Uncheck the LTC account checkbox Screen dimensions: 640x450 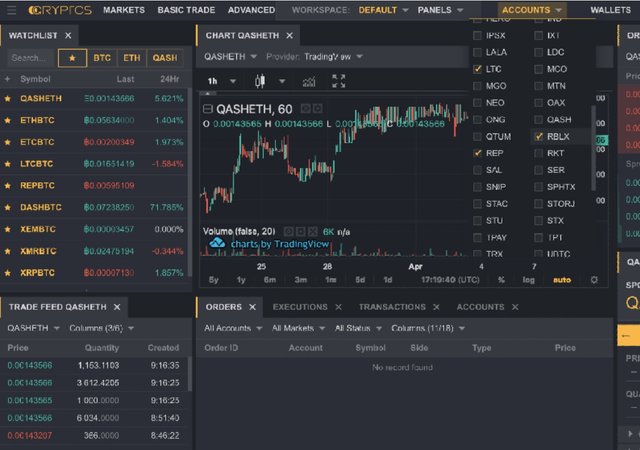(x=477, y=69)
